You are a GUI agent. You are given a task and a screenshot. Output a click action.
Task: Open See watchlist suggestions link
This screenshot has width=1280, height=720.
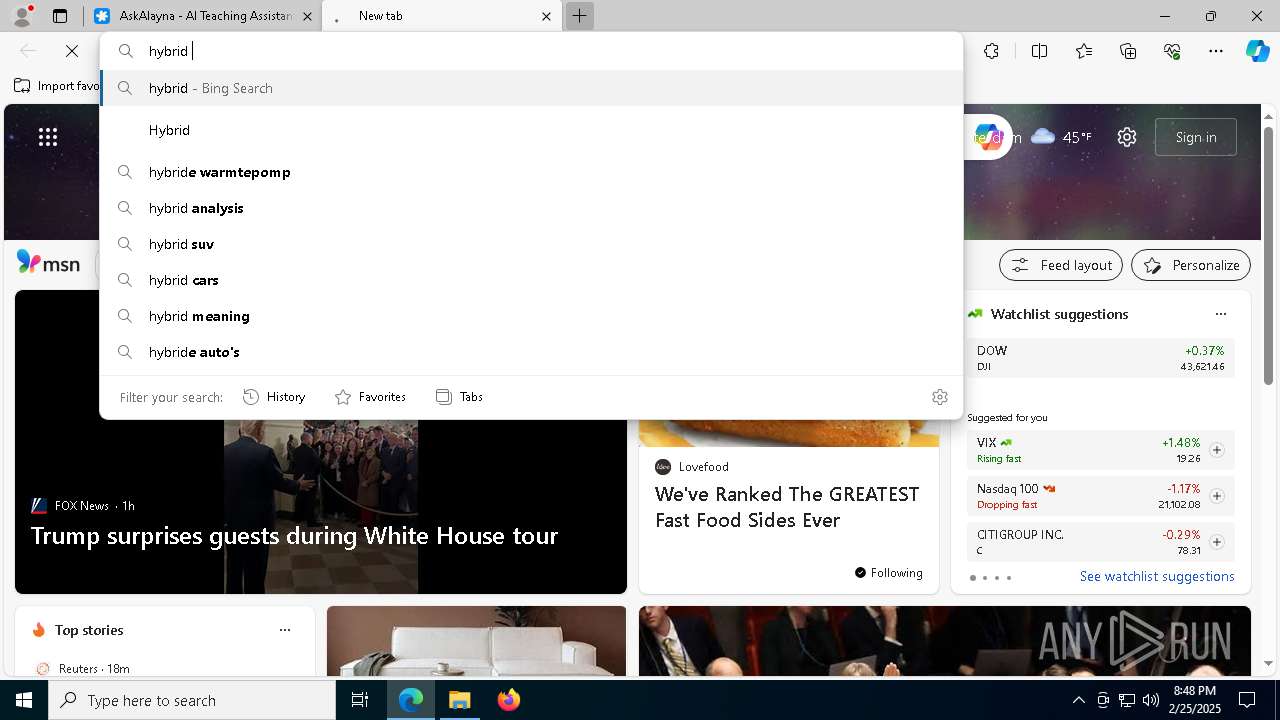point(1157,576)
